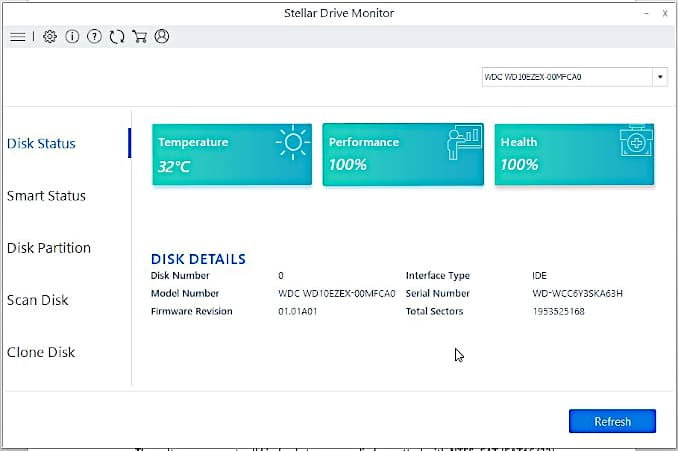
Task: Click the Total Sectors label
Action: [x=434, y=311]
